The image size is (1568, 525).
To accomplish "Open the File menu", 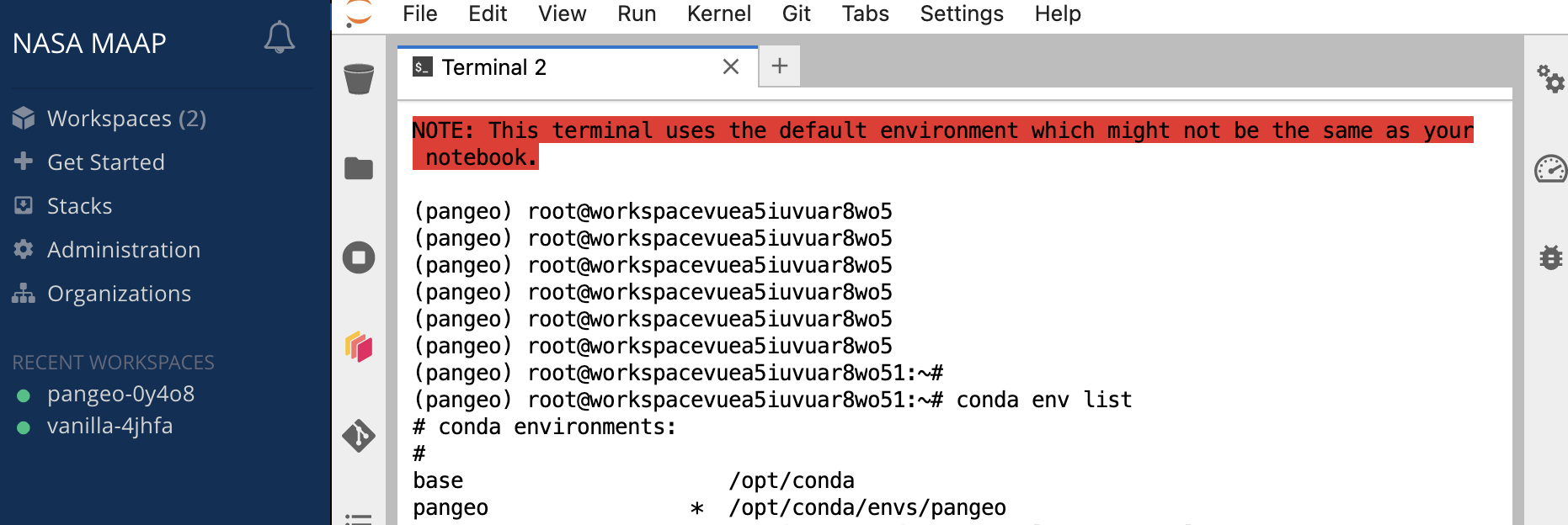I will coord(419,13).
